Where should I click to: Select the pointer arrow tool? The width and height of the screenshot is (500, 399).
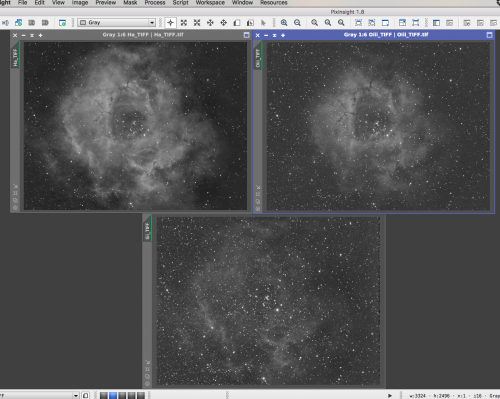[x=263, y=23]
